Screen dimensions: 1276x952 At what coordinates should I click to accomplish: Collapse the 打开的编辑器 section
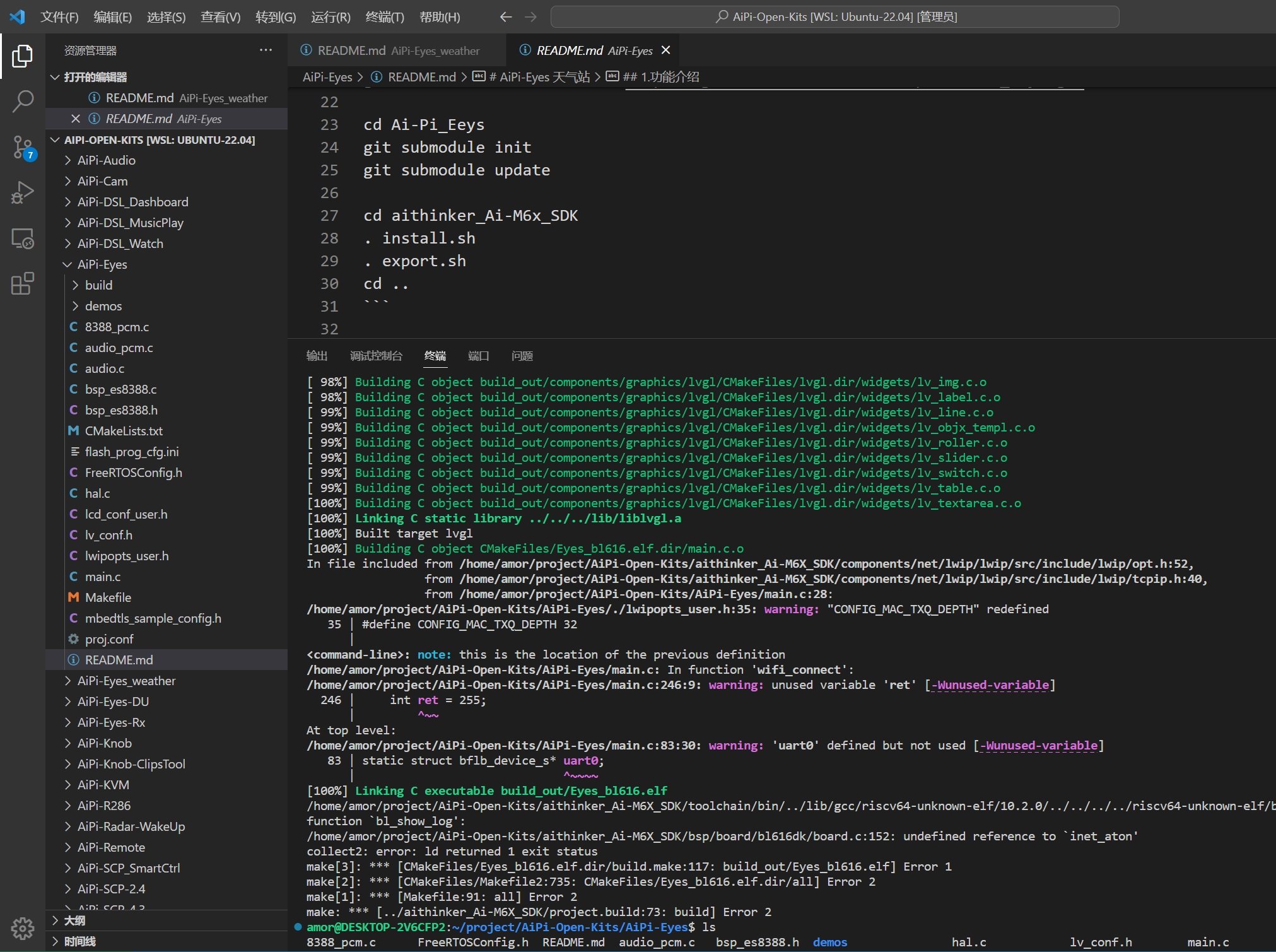point(167,77)
